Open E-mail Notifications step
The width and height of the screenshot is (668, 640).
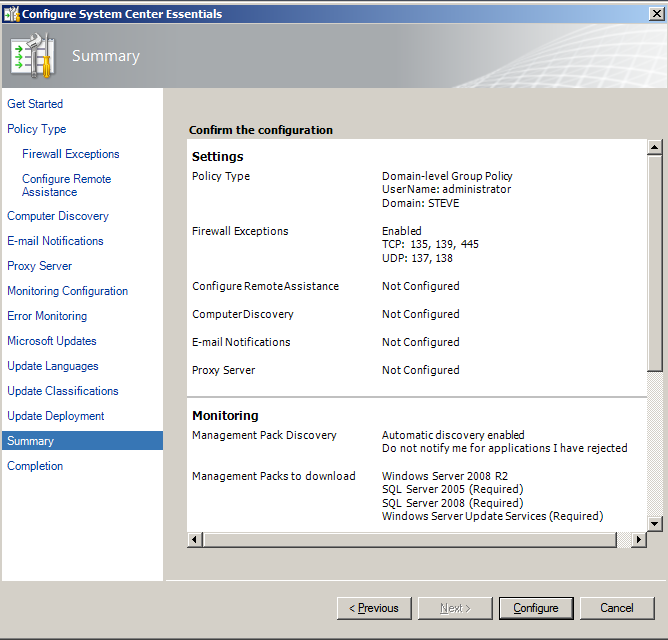coord(55,241)
